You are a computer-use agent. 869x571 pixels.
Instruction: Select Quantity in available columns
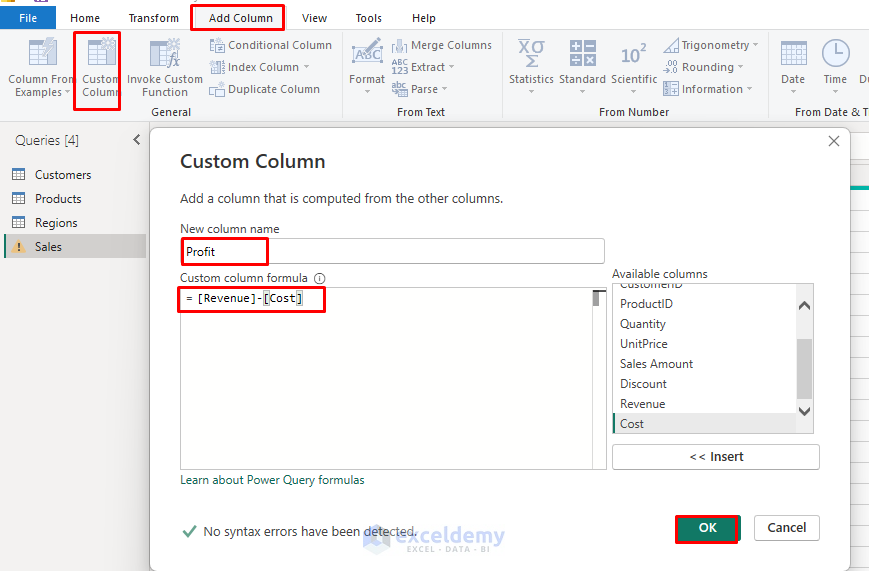click(704, 324)
